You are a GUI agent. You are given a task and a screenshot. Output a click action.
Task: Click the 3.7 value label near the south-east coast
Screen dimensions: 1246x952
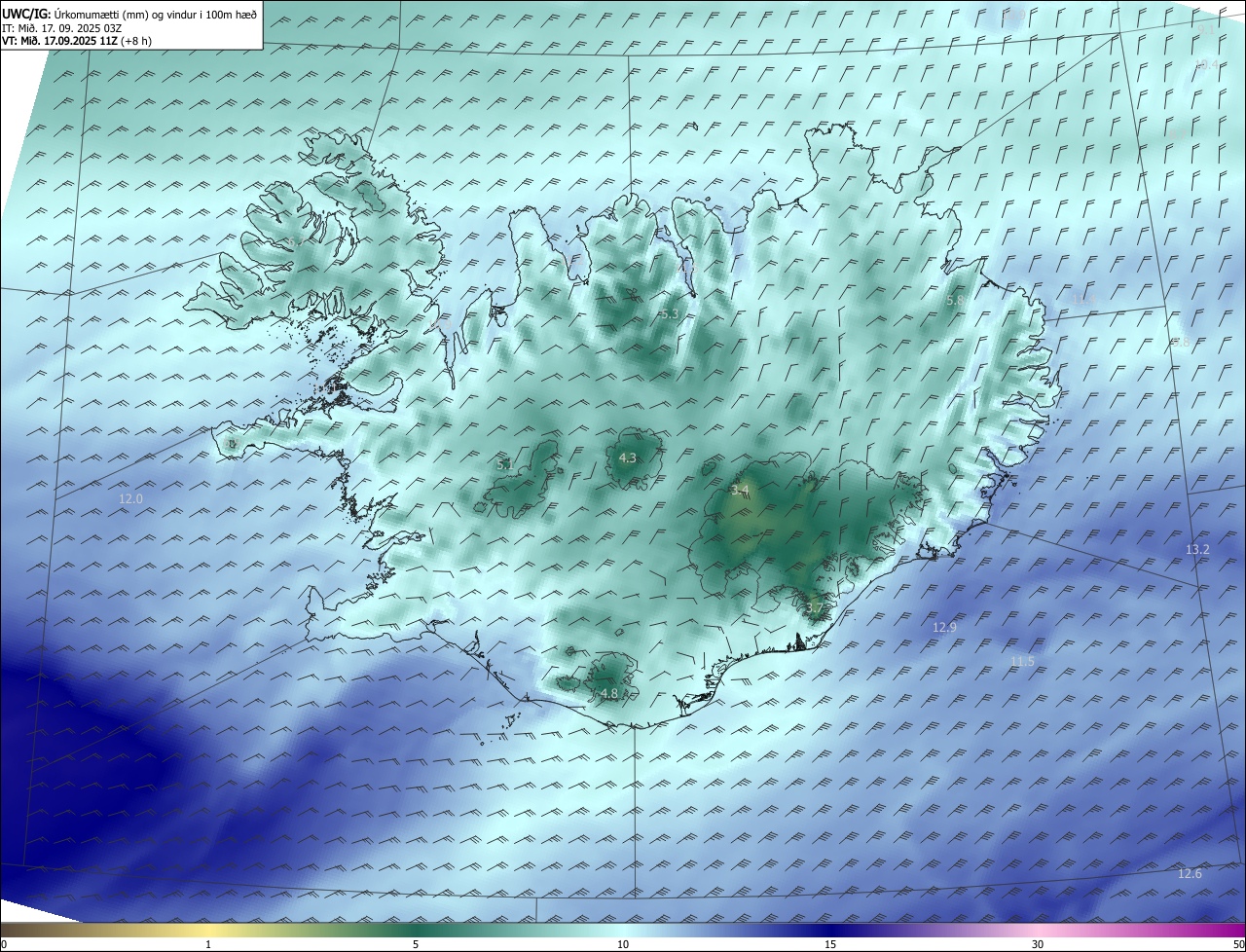tap(815, 608)
